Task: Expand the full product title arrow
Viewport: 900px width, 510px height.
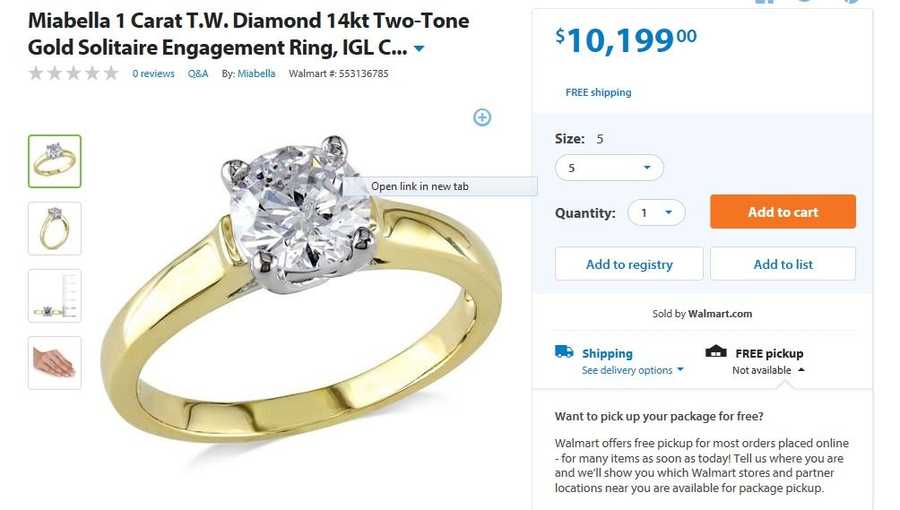Action: tap(419, 49)
